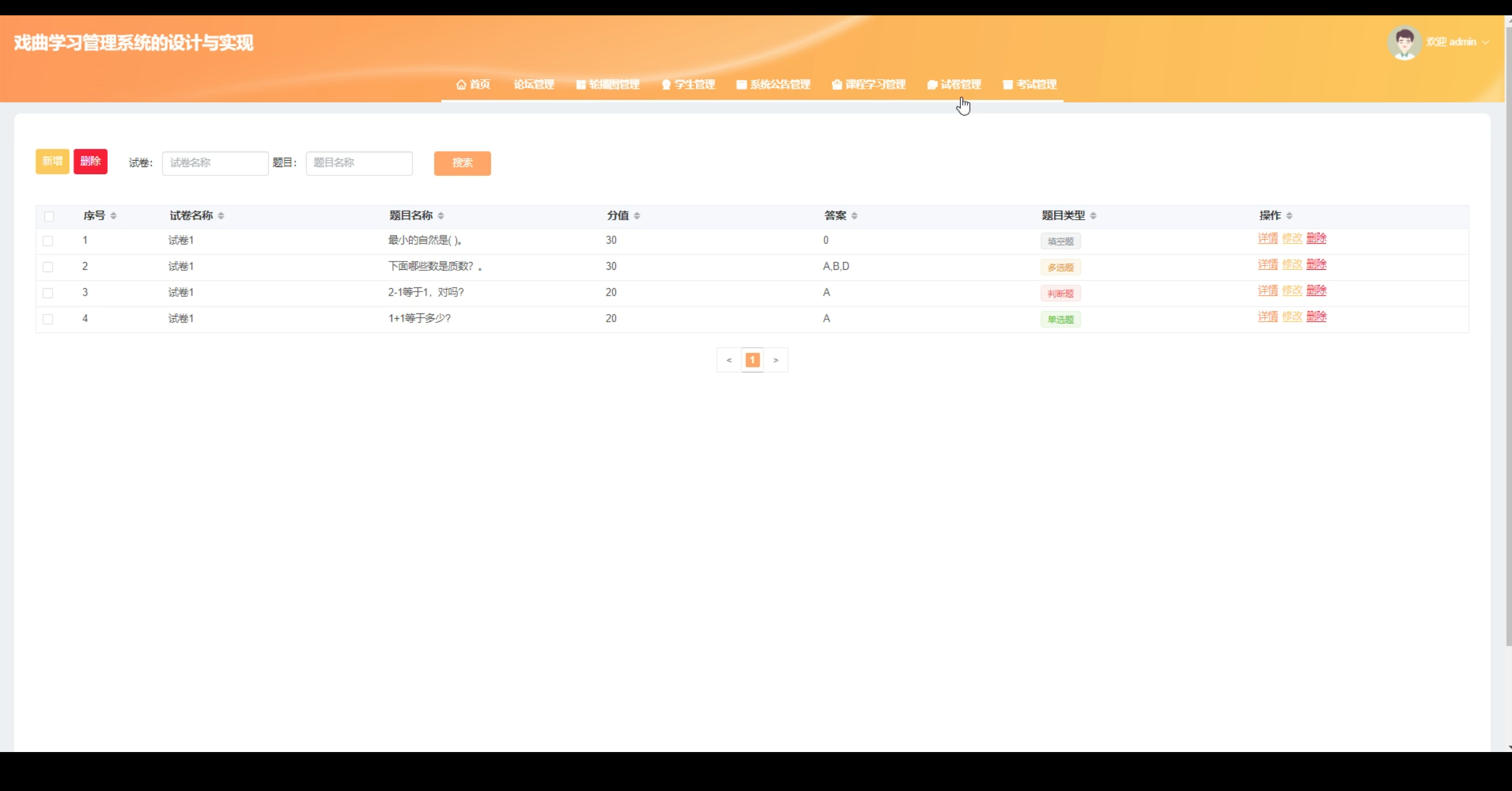Tick checkbox for row 1
Viewport: 1512px width, 791px height.
click(48, 241)
